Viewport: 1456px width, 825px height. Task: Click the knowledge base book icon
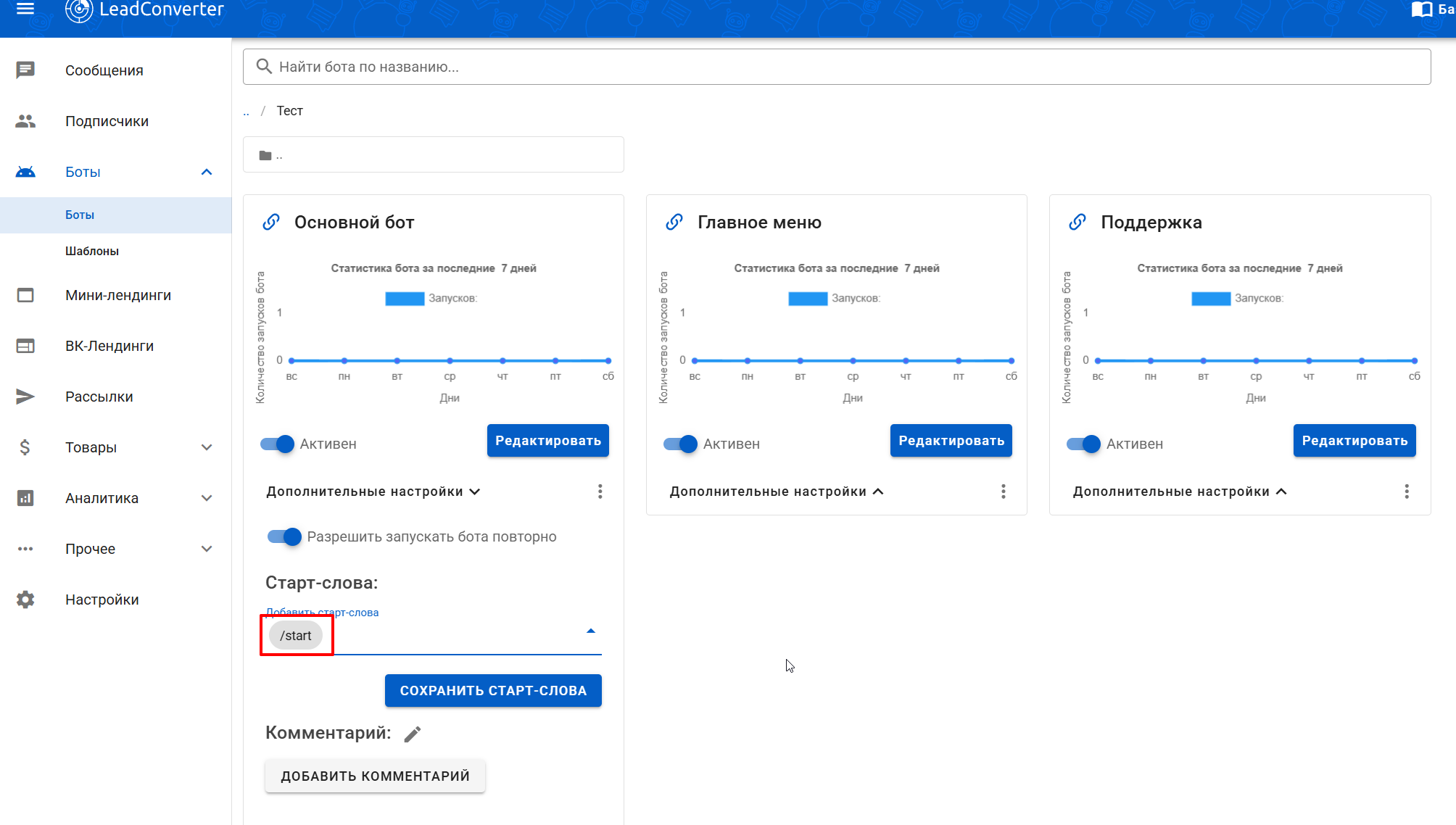click(1422, 9)
